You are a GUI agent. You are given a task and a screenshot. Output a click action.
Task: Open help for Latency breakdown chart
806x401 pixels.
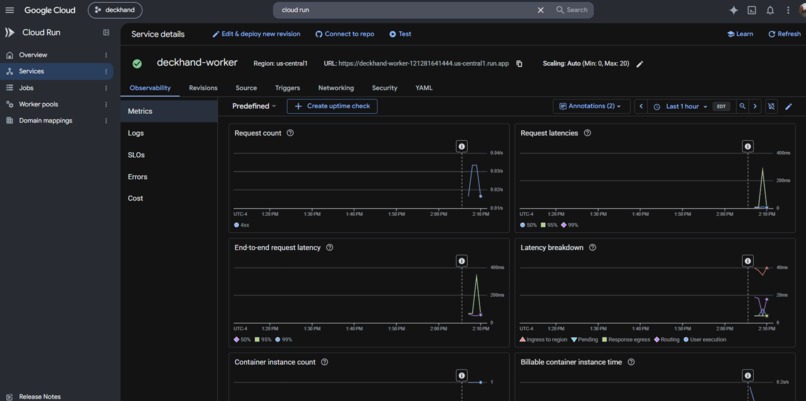pos(592,248)
